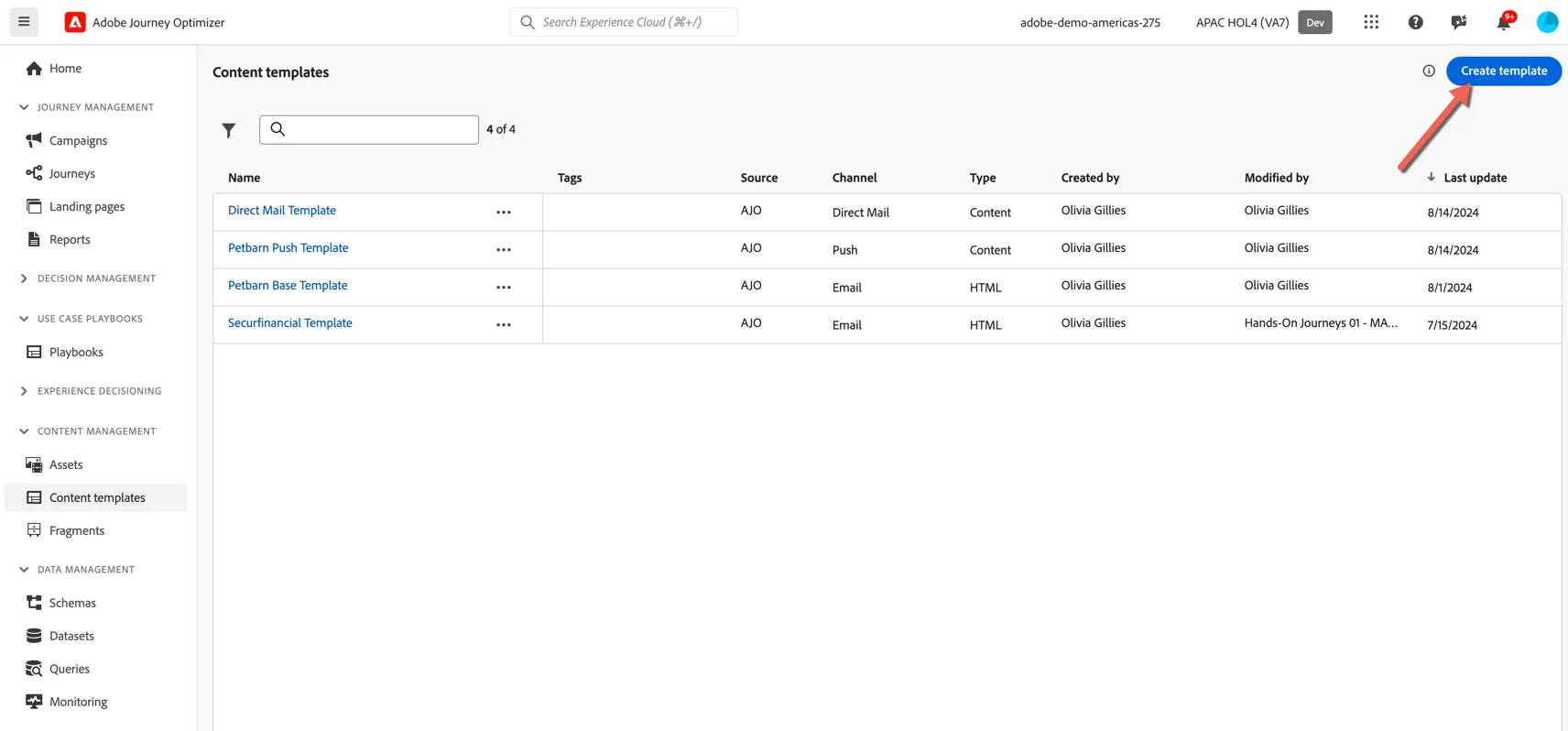Viewport: 1568px width, 731px height.
Task: Open the user profile avatar
Action: point(1547,22)
